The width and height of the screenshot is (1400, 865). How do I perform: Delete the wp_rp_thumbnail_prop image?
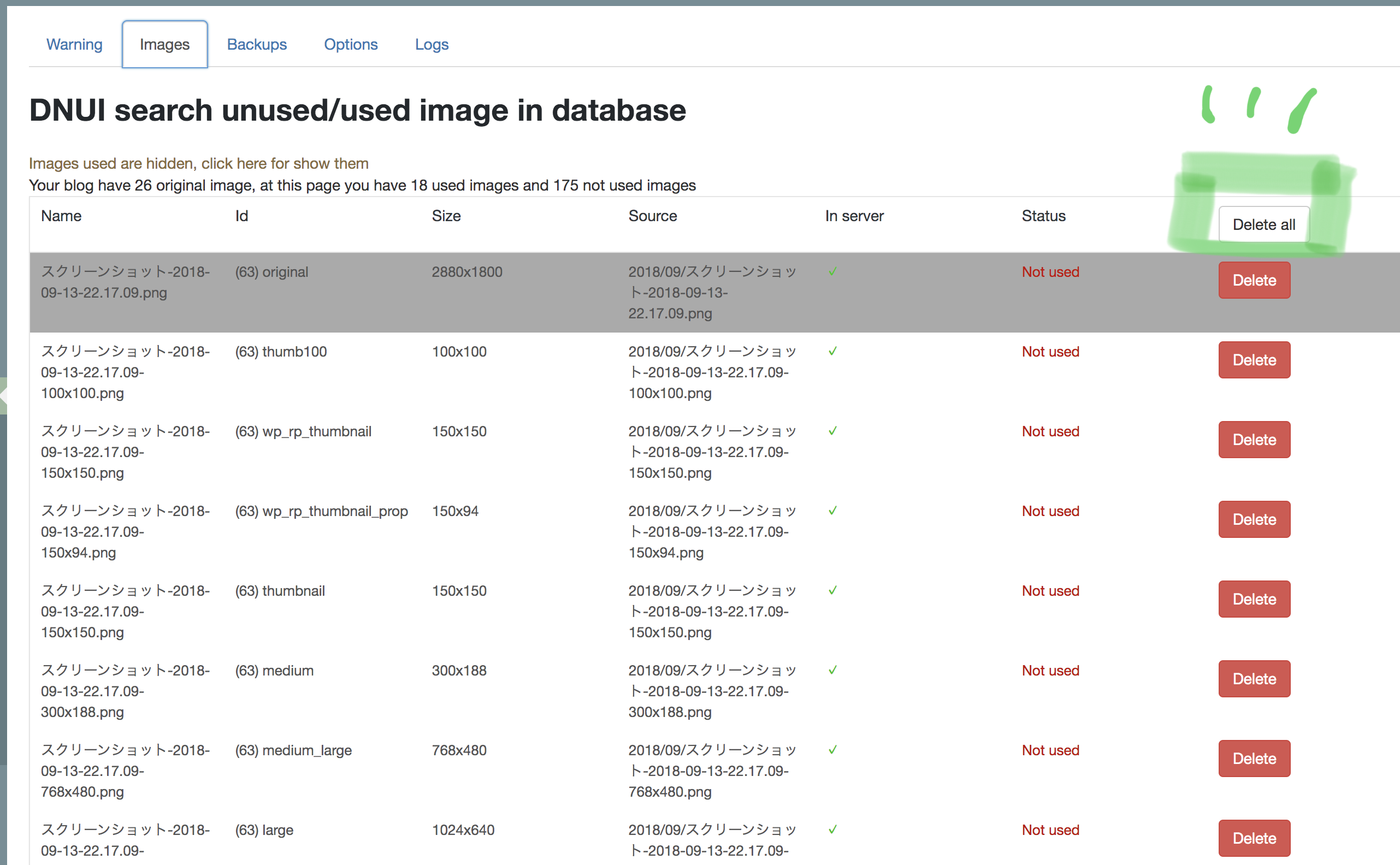pos(1254,519)
